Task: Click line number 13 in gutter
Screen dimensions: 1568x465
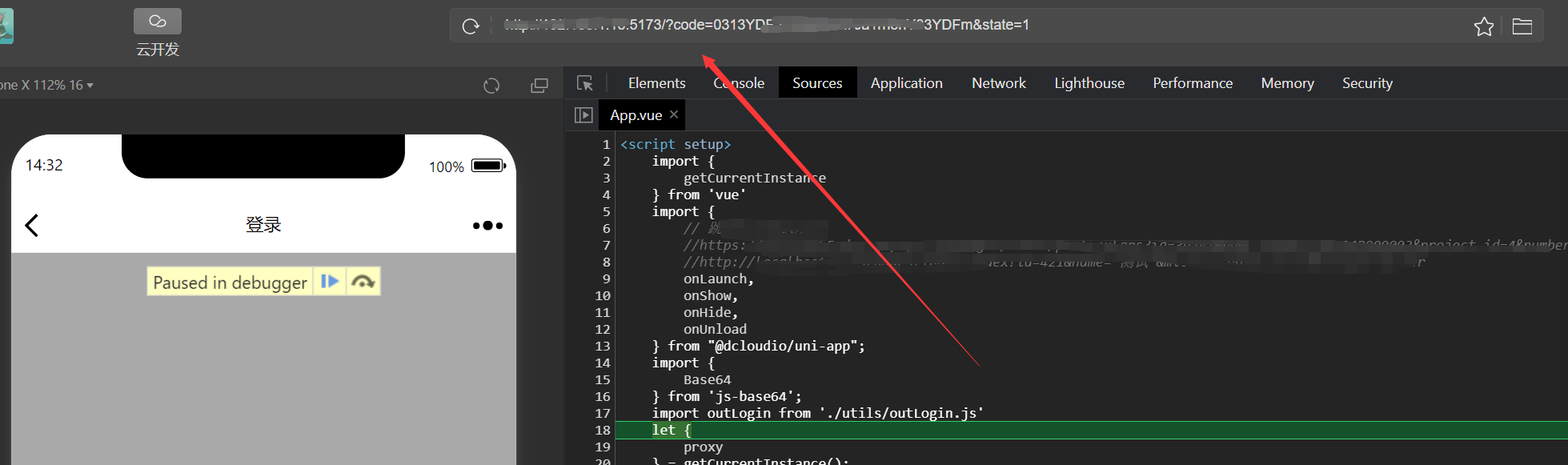Action: pos(603,346)
